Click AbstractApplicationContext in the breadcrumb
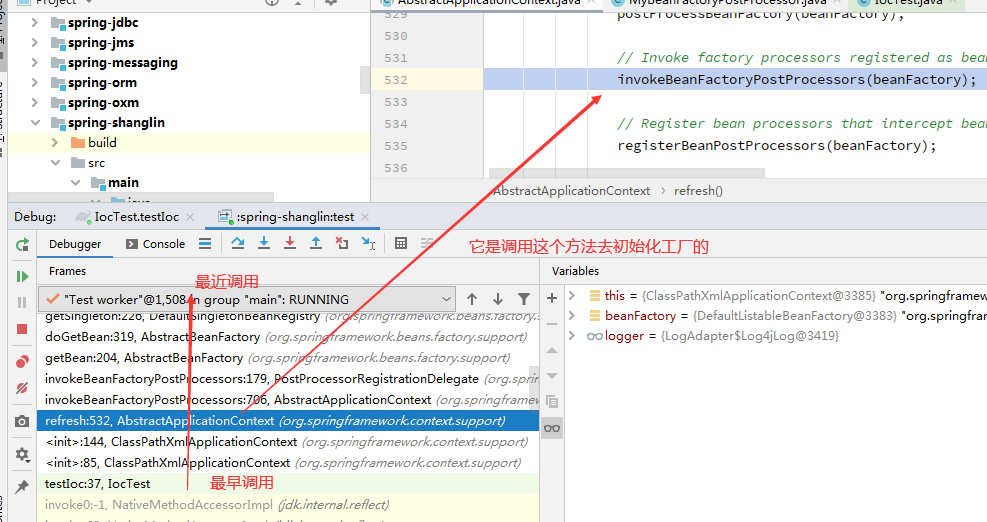 tap(572, 191)
